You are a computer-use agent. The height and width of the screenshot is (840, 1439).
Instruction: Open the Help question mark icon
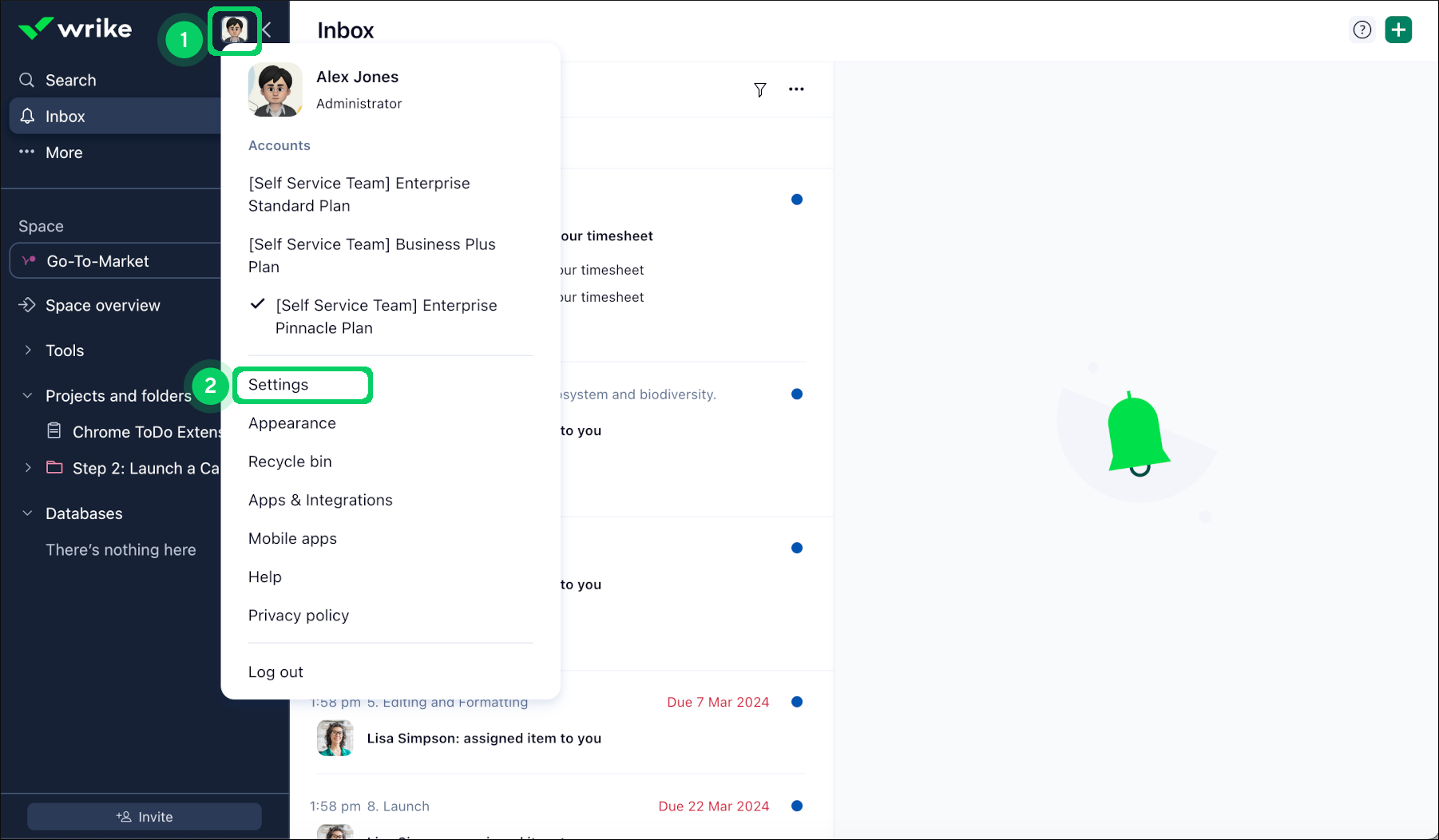tap(1362, 30)
